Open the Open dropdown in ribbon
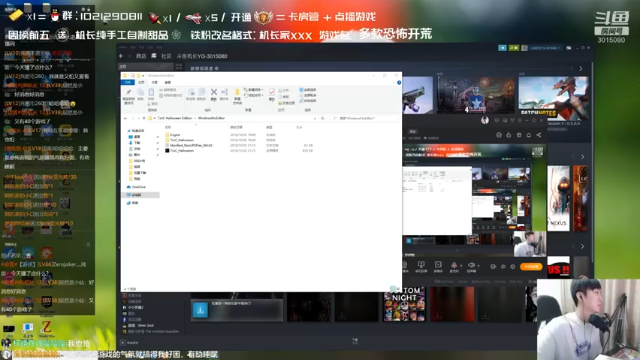 coord(286,90)
